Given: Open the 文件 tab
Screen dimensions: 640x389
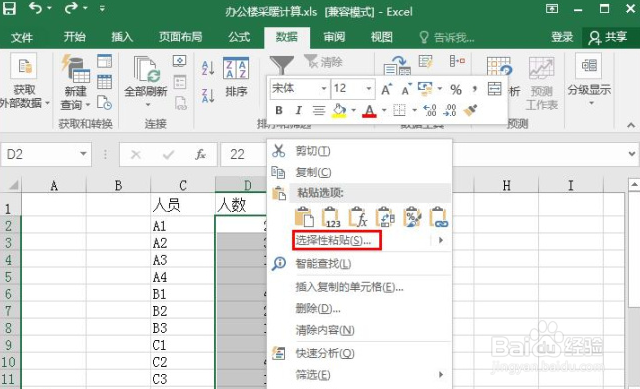Looking at the screenshot, I should tap(22, 38).
